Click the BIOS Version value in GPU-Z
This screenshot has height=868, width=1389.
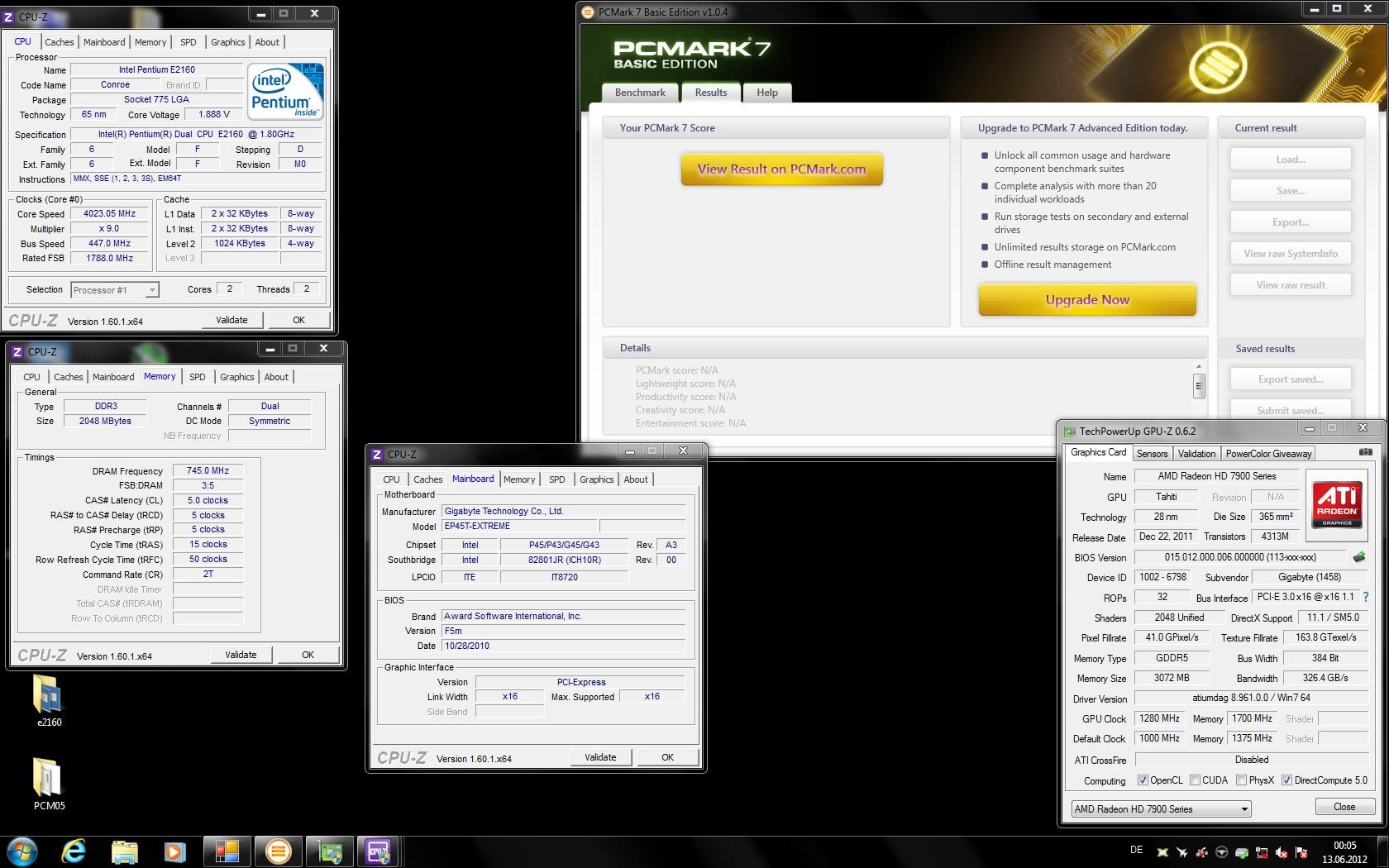point(1240,557)
